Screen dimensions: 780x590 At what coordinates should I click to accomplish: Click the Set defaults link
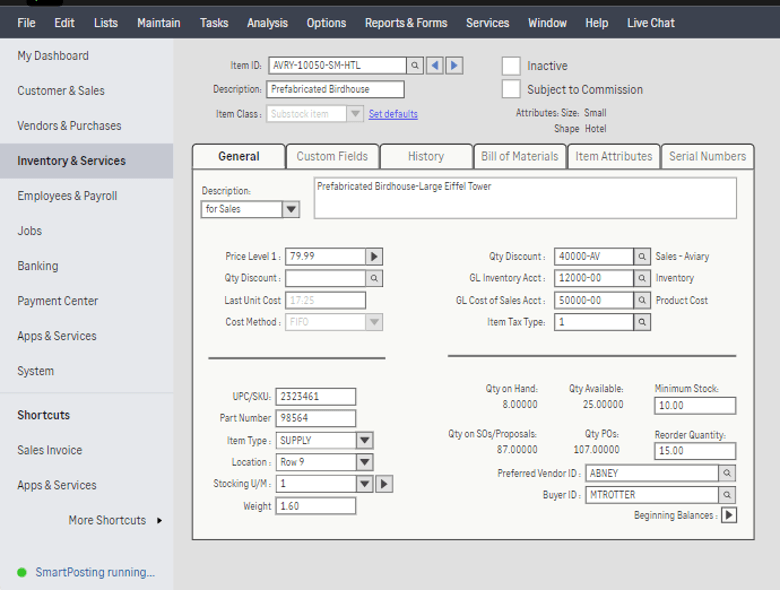(393, 114)
